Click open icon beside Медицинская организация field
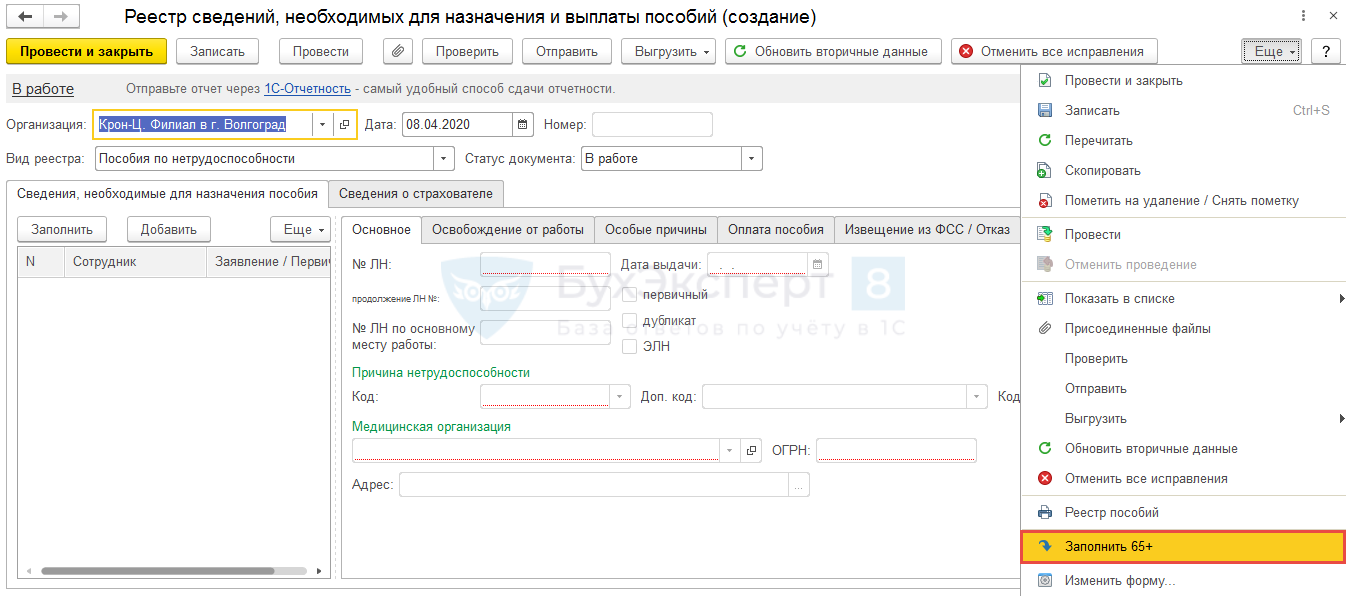 [x=752, y=451]
